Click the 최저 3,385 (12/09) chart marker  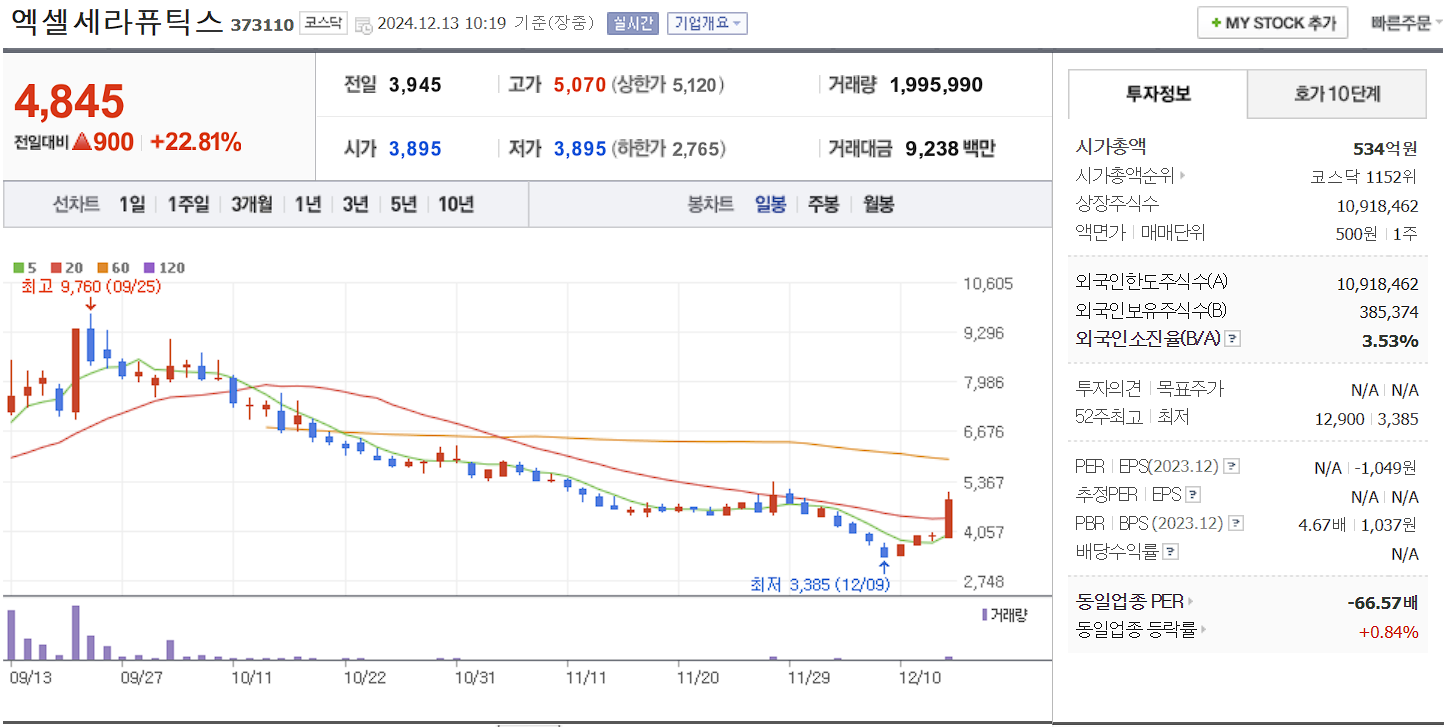pos(820,584)
